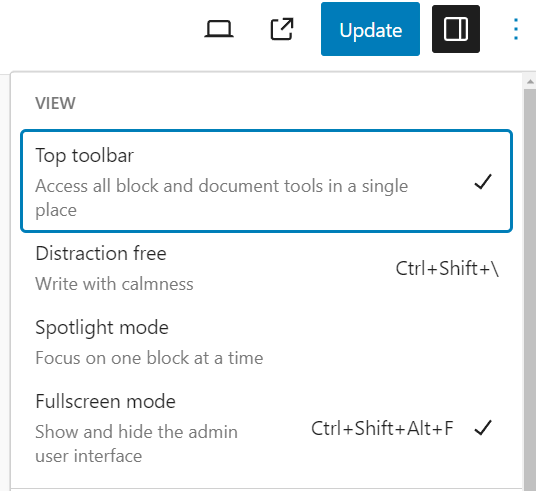Click the VIEW section heading
The image size is (536, 491).
click(55, 103)
